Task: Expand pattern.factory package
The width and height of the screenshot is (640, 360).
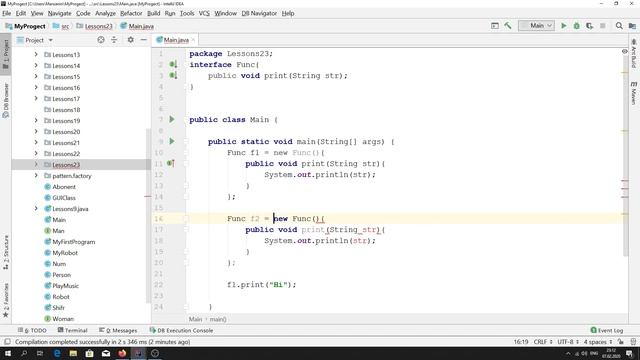Action: tap(36, 176)
